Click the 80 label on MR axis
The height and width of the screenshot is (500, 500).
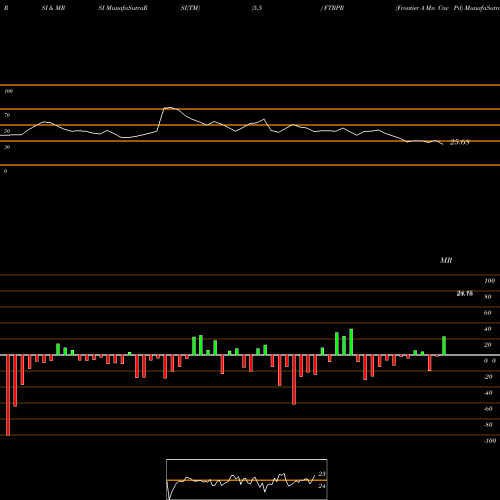(x=488, y=297)
